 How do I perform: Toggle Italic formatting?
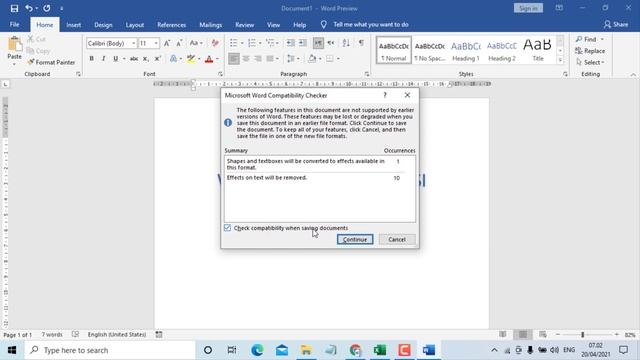[x=104, y=59]
